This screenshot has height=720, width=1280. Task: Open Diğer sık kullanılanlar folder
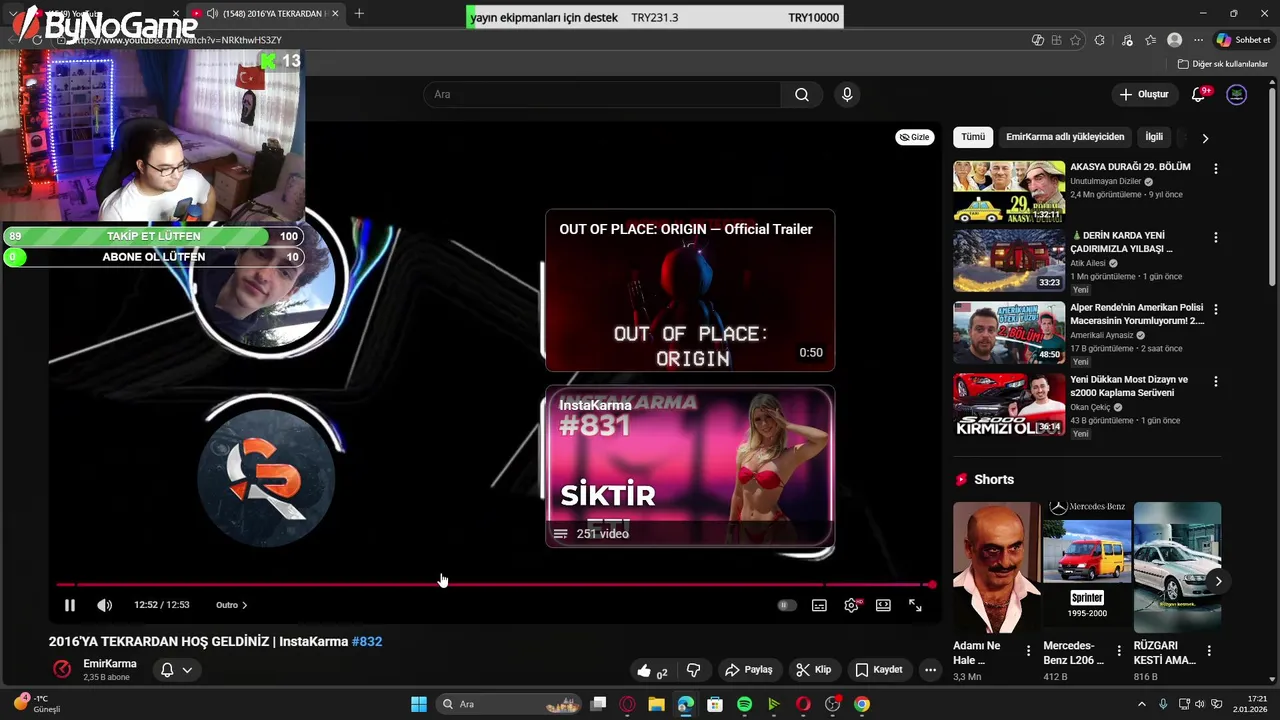tap(1223, 64)
